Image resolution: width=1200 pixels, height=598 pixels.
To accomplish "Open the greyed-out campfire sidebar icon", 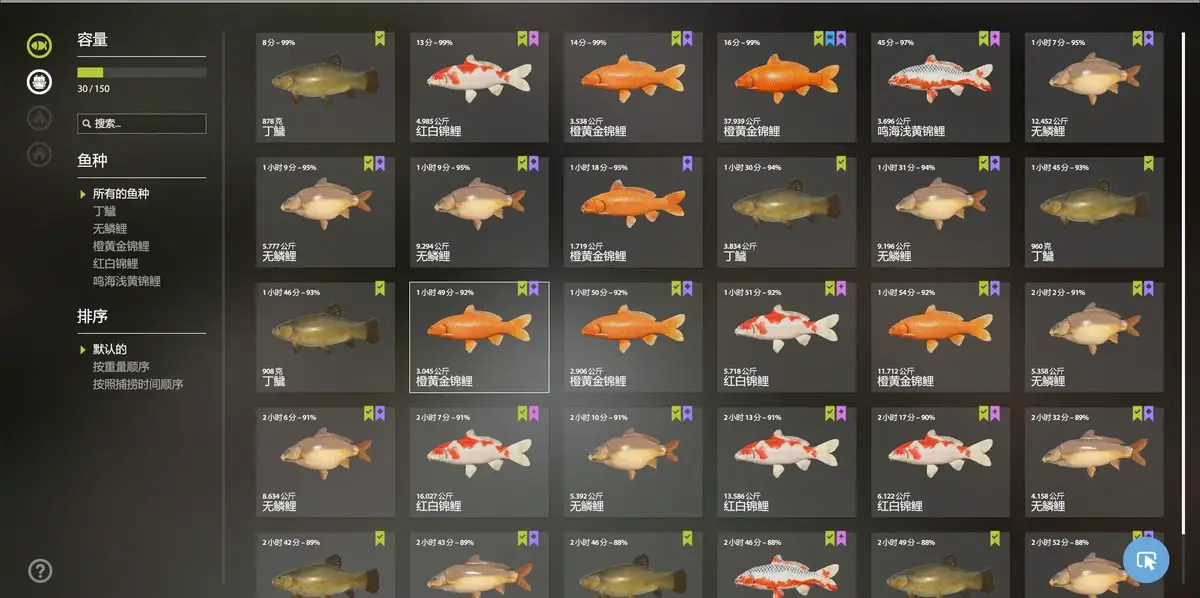I will click(40, 117).
